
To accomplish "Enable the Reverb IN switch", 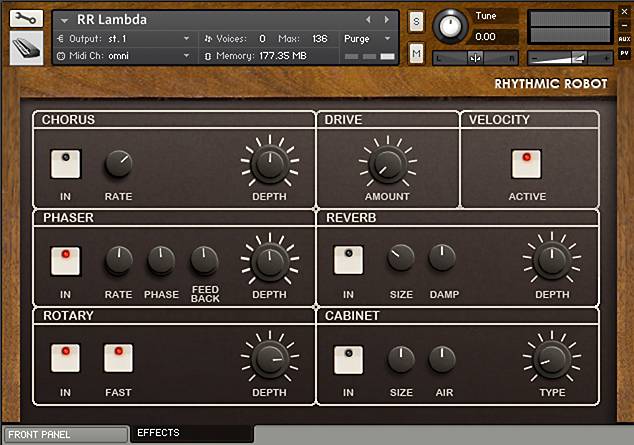I will (x=349, y=260).
